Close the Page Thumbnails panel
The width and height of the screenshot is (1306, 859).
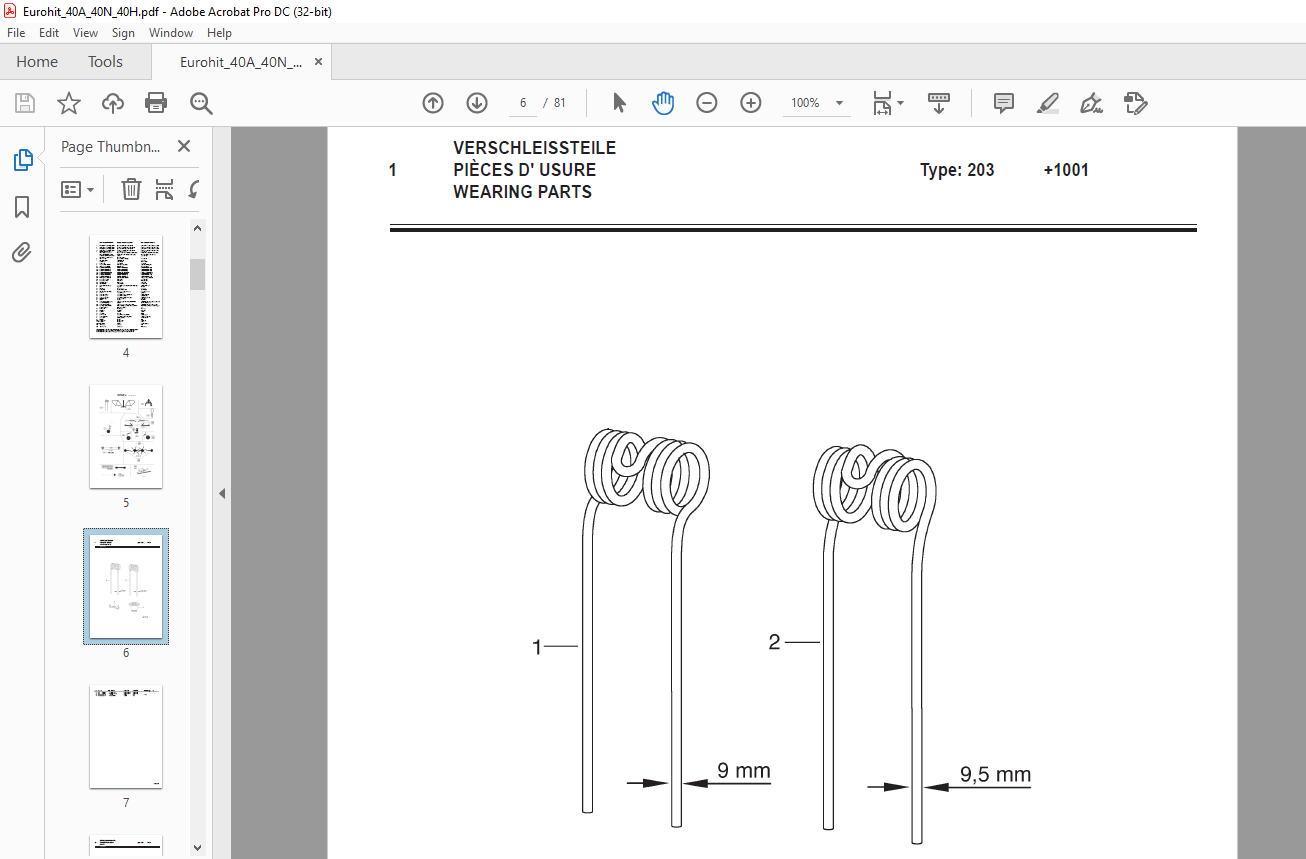[184, 146]
